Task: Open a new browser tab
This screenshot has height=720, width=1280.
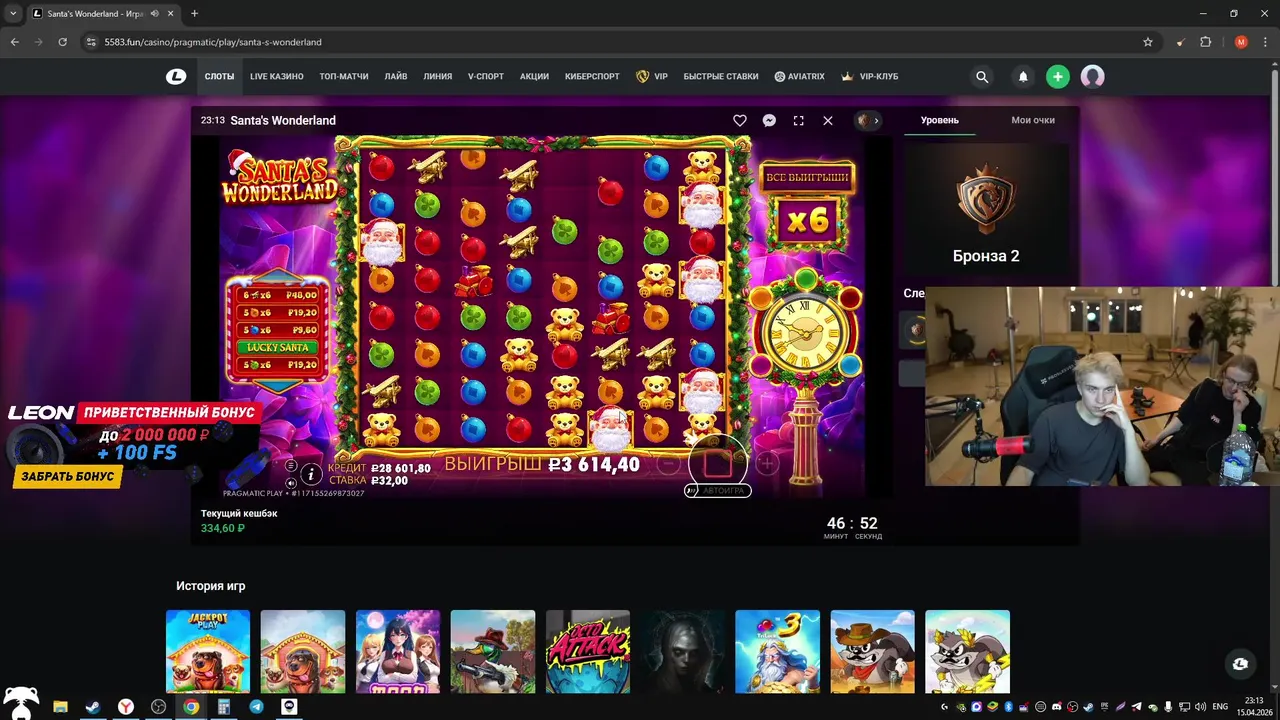Action: (194, 14)
